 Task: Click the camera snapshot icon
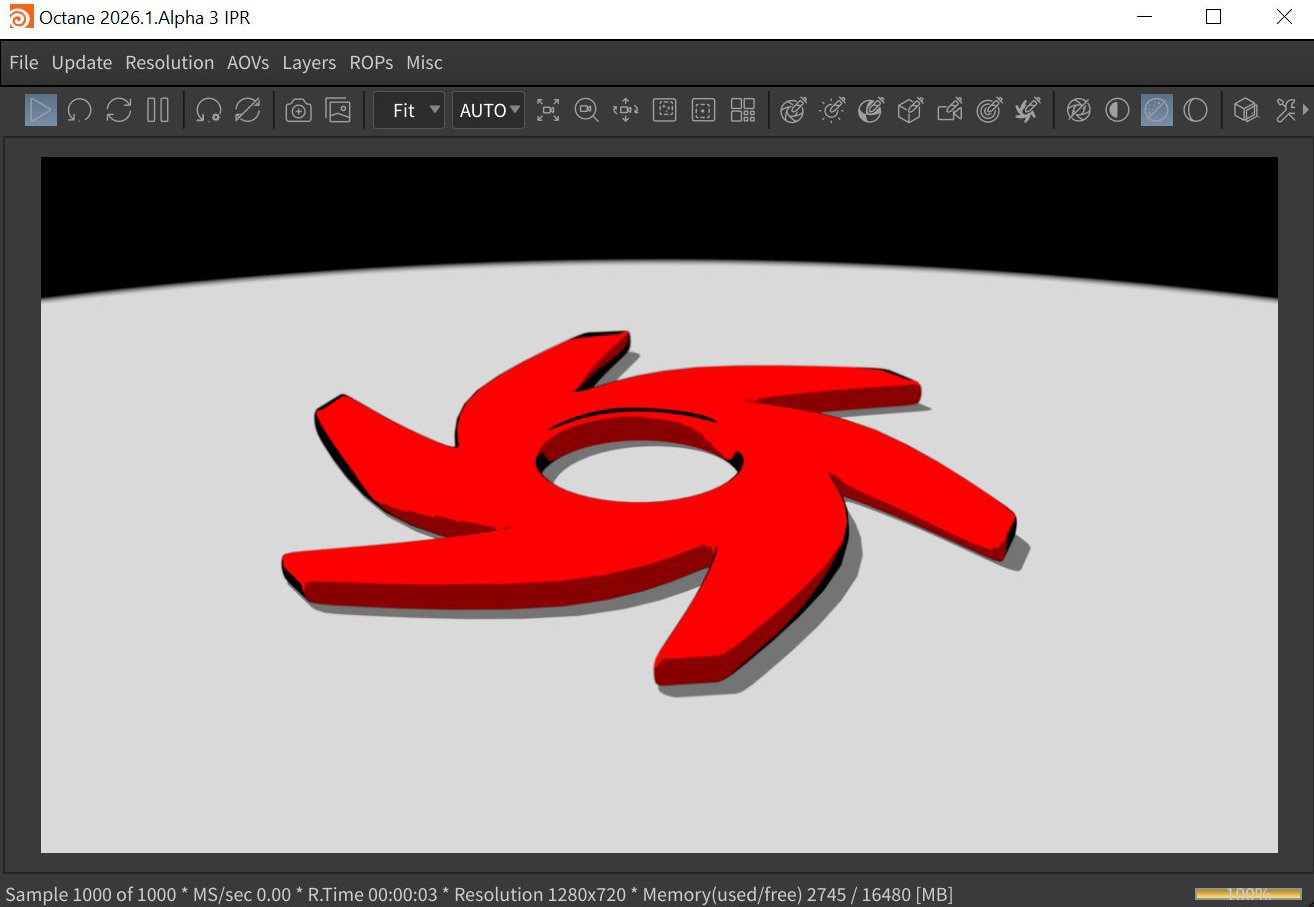click(x=298, y=110)
